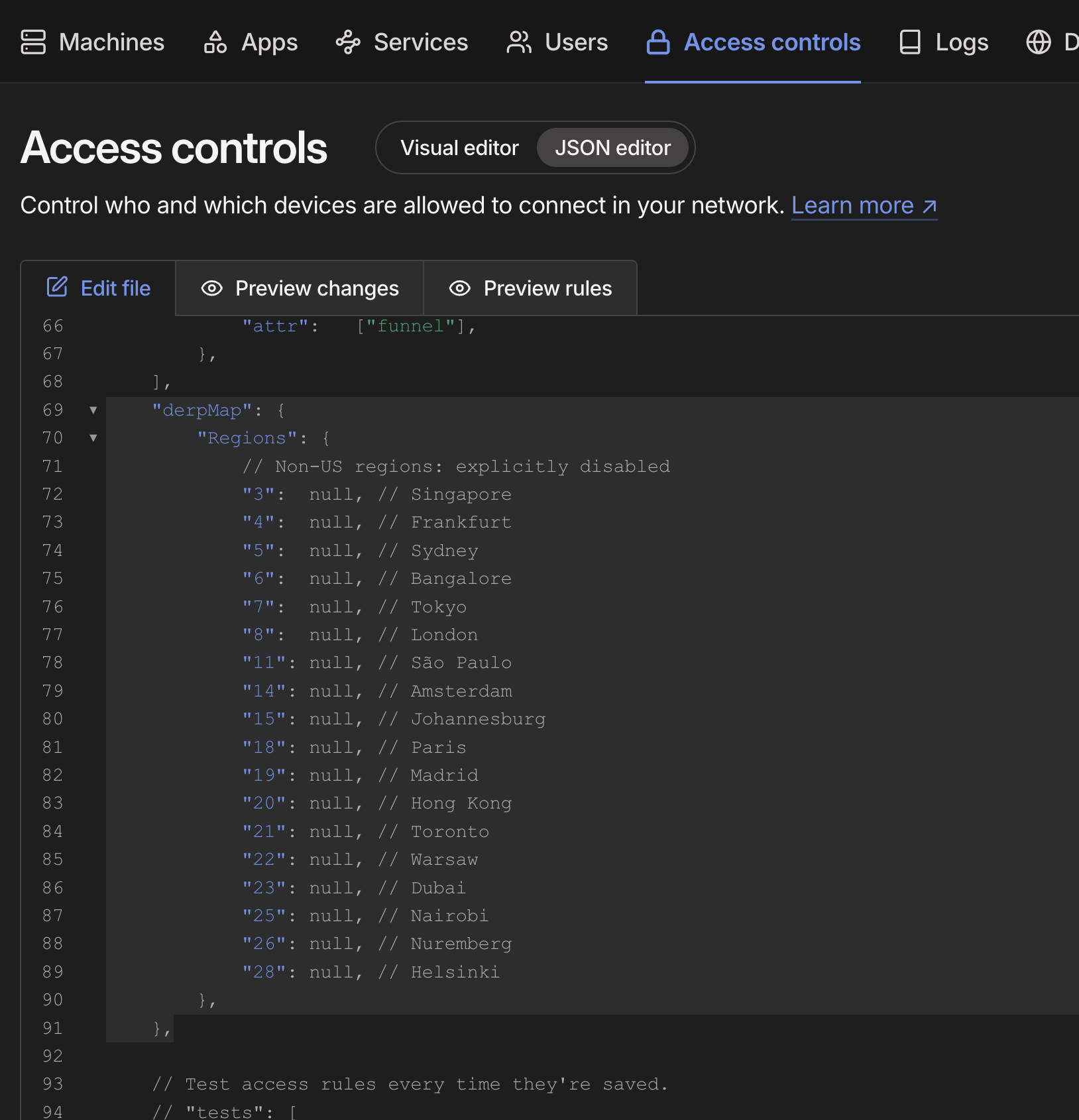Select the JSON editor mode
Image resolution: width=1079 pixels, height=1120 pixels.
click(x=612, y=148)
